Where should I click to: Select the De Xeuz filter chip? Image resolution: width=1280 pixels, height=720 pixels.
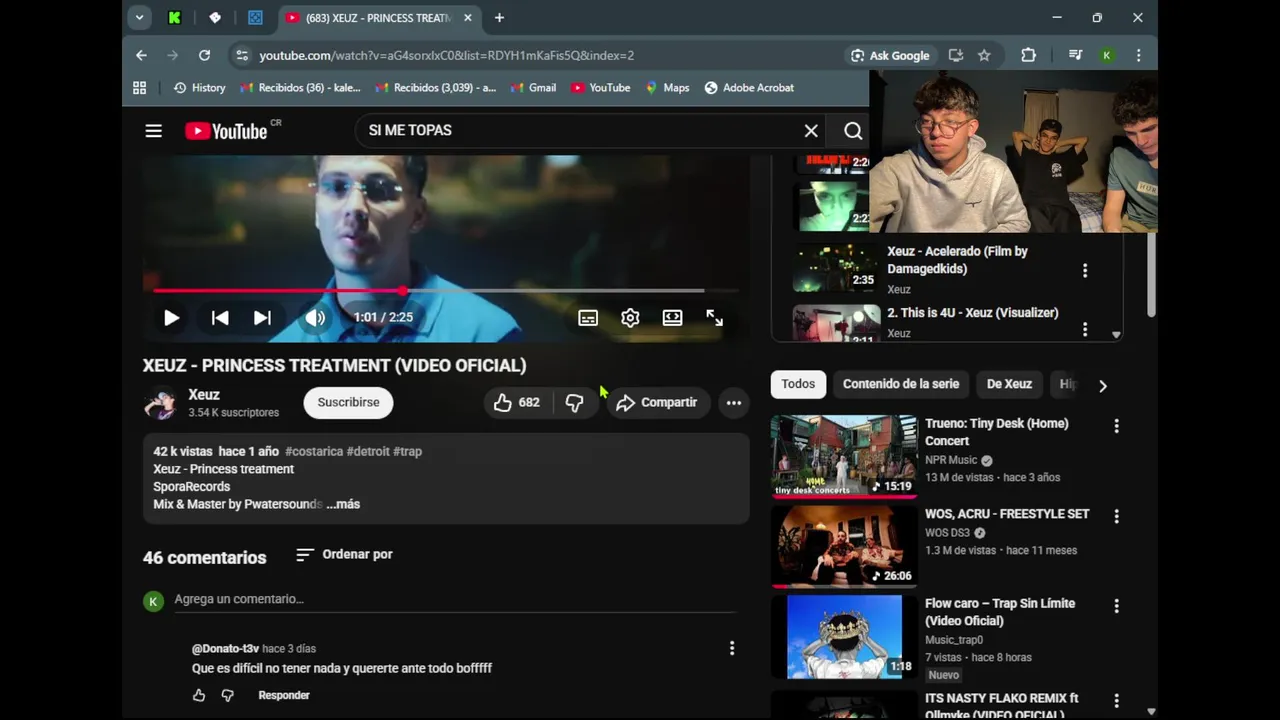coord(1009,384)
